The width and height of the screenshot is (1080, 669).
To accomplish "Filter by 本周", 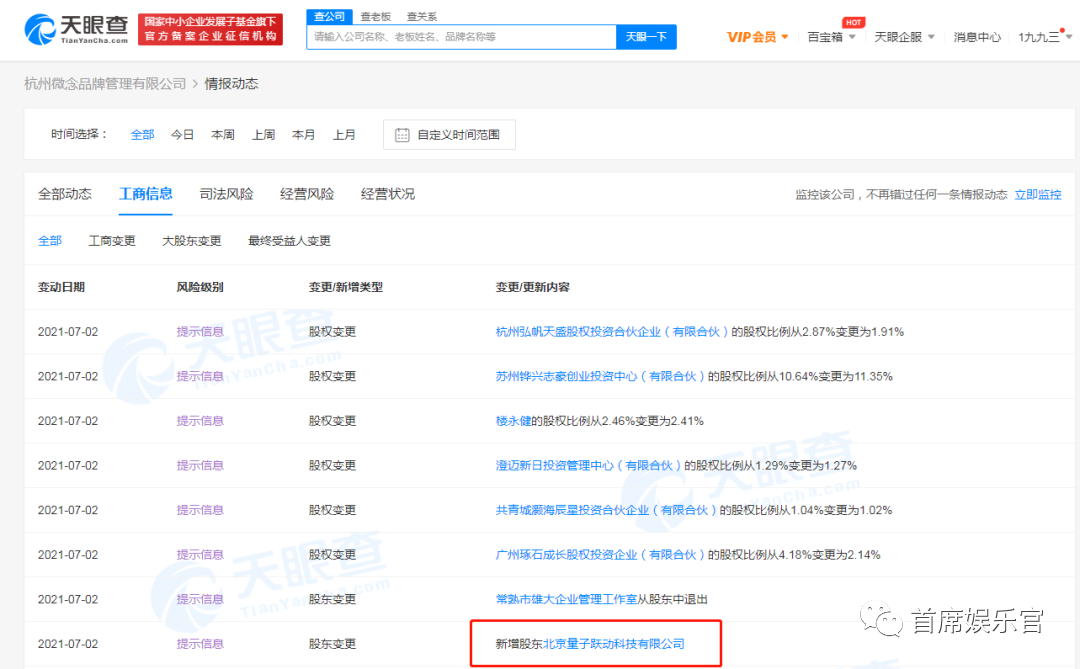I will 223,135.
